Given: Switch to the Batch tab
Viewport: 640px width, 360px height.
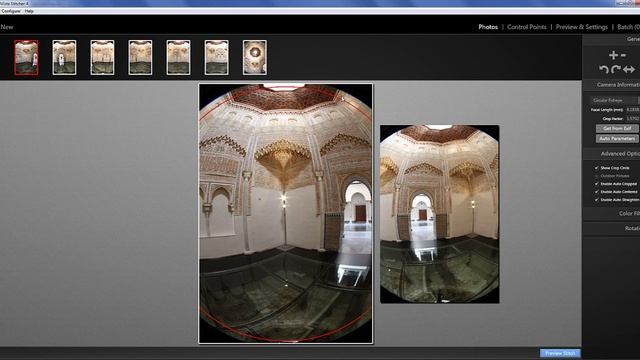Looking at the screenshot, I should pyautogui.click(x=628, y=27).
